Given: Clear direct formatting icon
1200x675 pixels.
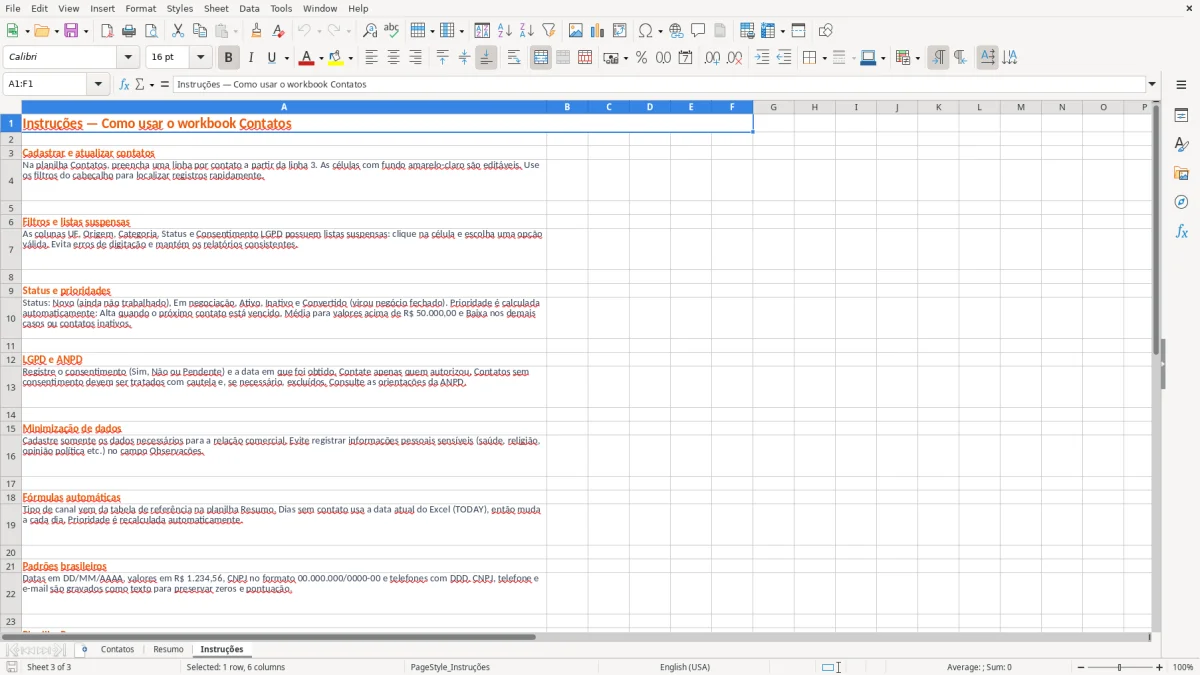Looking at the screenshot, I should (278, 31).
